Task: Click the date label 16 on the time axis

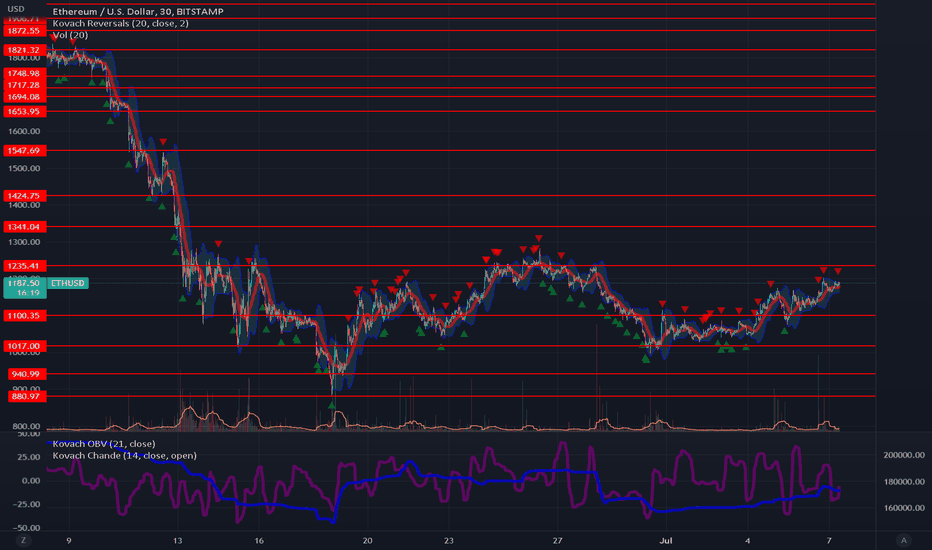Action: point(259,540)
